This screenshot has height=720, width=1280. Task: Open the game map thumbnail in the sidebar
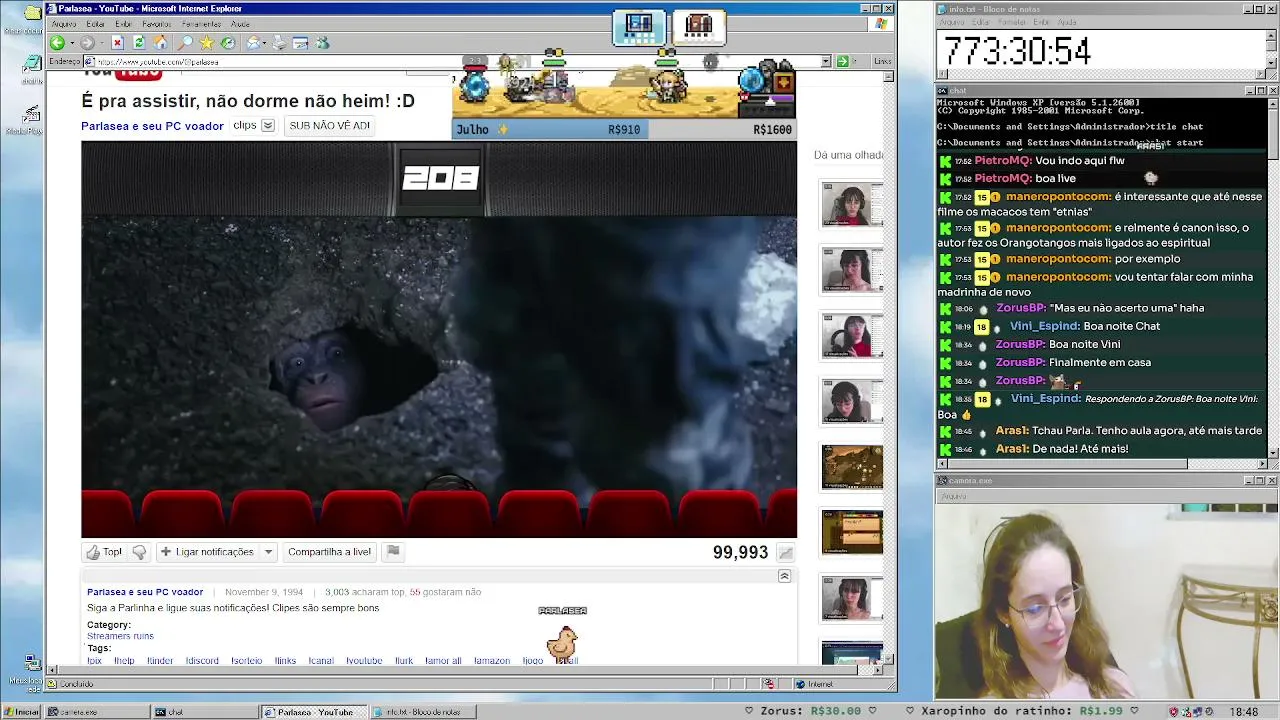click(852, 467)
